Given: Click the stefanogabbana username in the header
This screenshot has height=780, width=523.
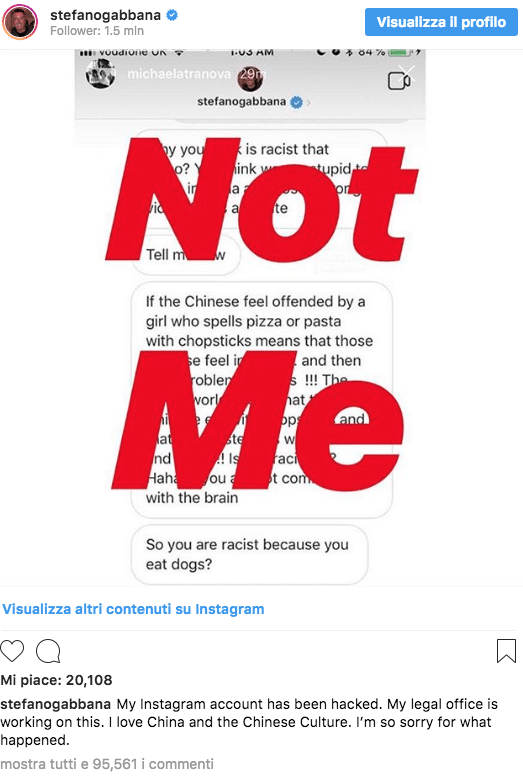Looking at the screenshot, I should click(x=105, y=15).
